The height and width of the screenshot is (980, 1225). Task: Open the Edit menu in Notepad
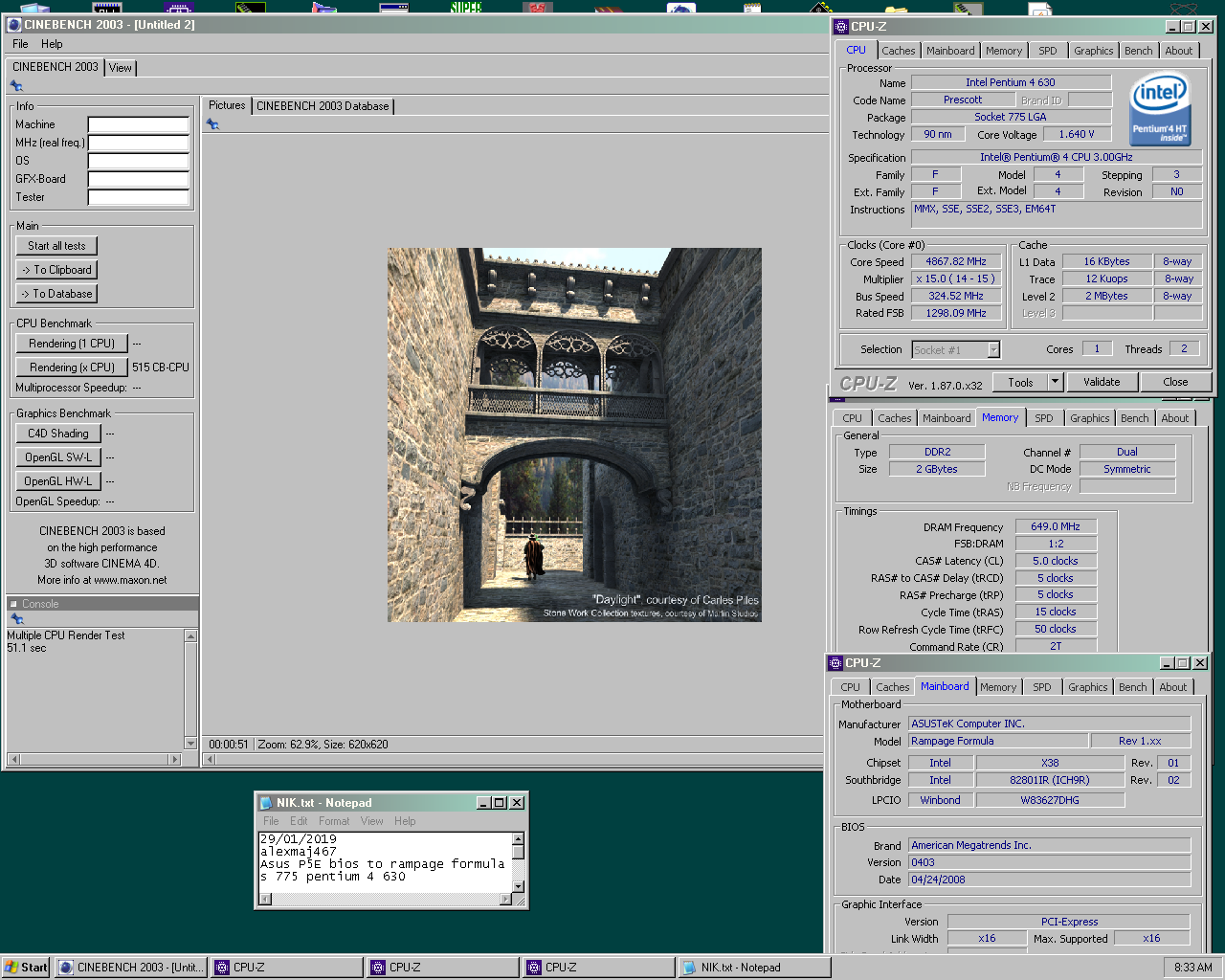tap(299, 821)
